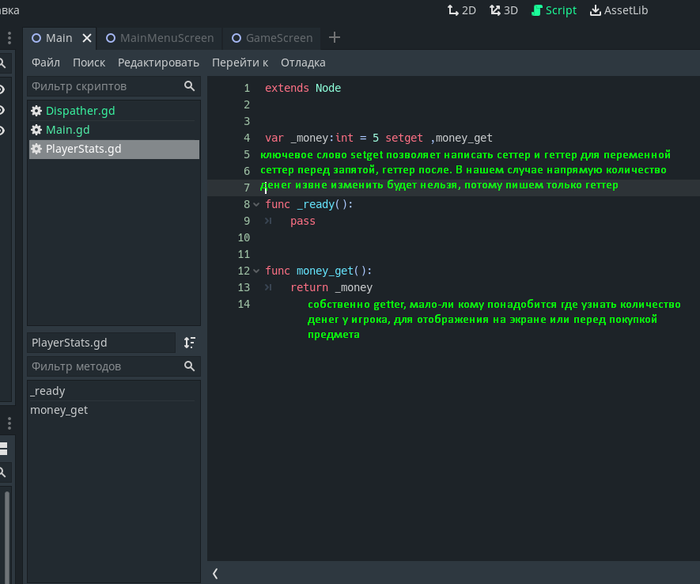Toggle alphabetical sorting of the methods list

[x=190, y=343]
